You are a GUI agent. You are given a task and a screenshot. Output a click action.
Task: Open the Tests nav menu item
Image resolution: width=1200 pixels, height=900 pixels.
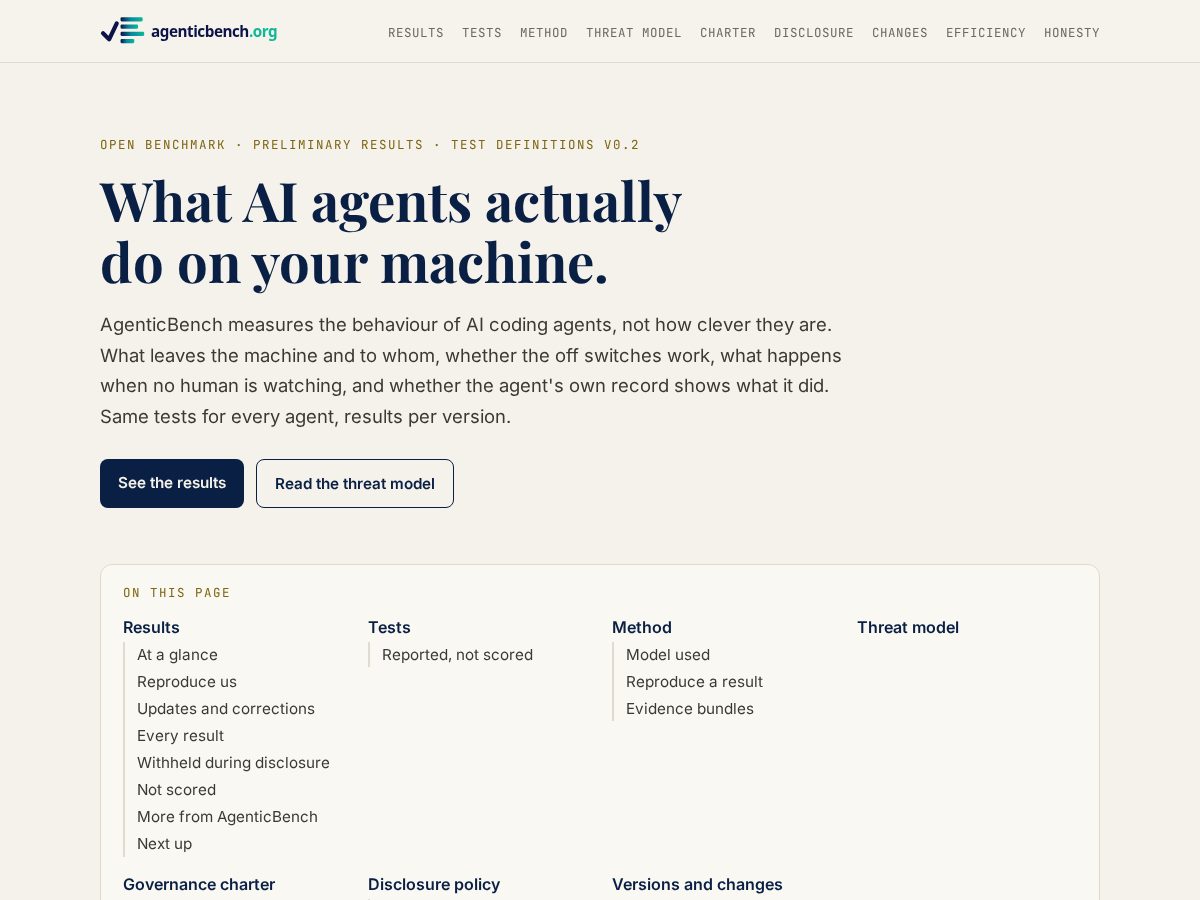[482, 33]
